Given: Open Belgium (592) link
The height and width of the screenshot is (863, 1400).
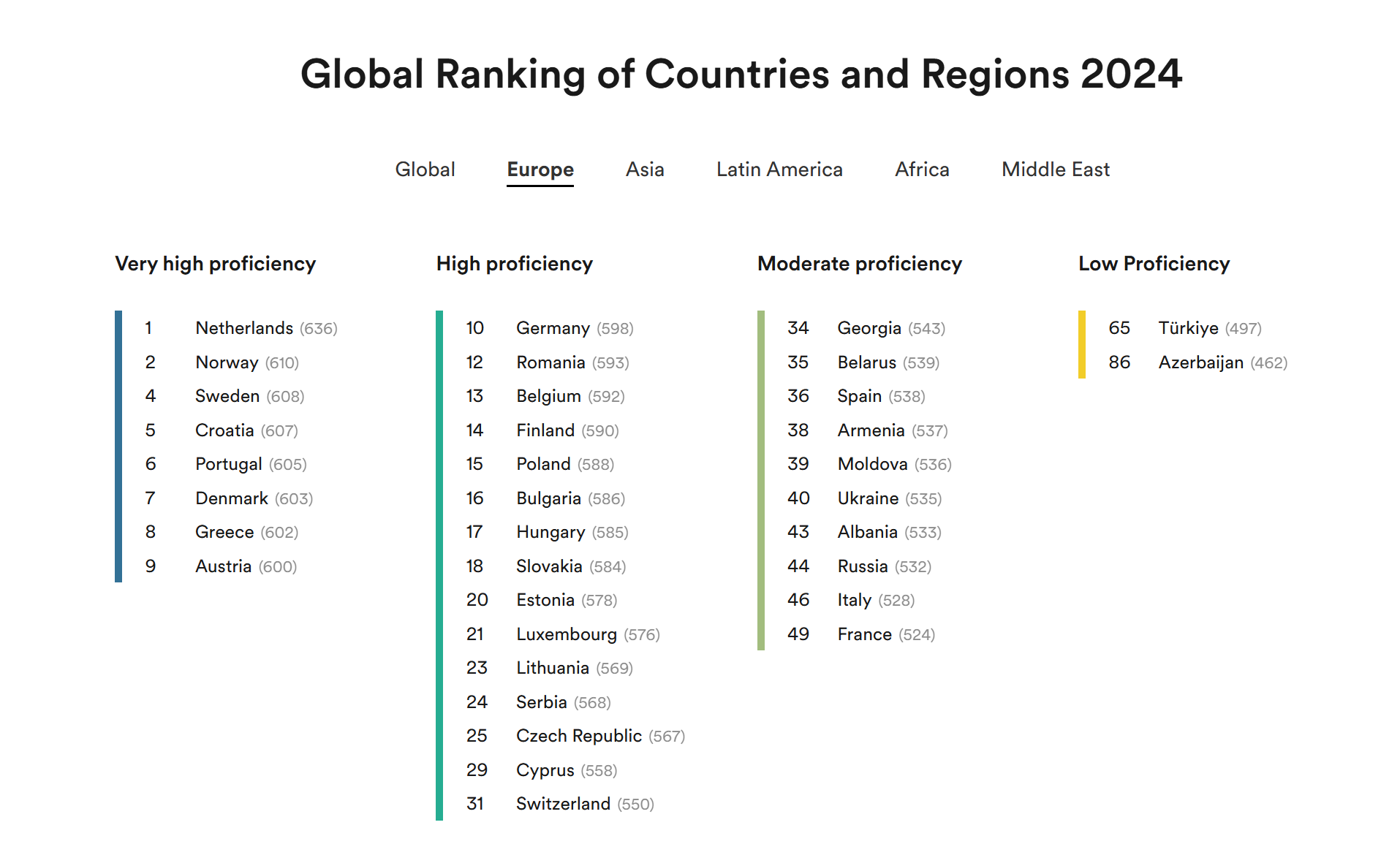Looking at the screenshot, I should click(x=570, y=396).
